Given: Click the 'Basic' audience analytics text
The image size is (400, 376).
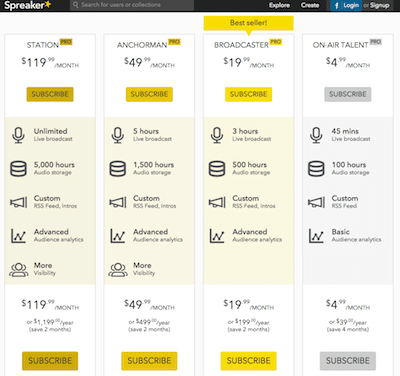Looking at the screenshot, I should (x=340, y=232).
